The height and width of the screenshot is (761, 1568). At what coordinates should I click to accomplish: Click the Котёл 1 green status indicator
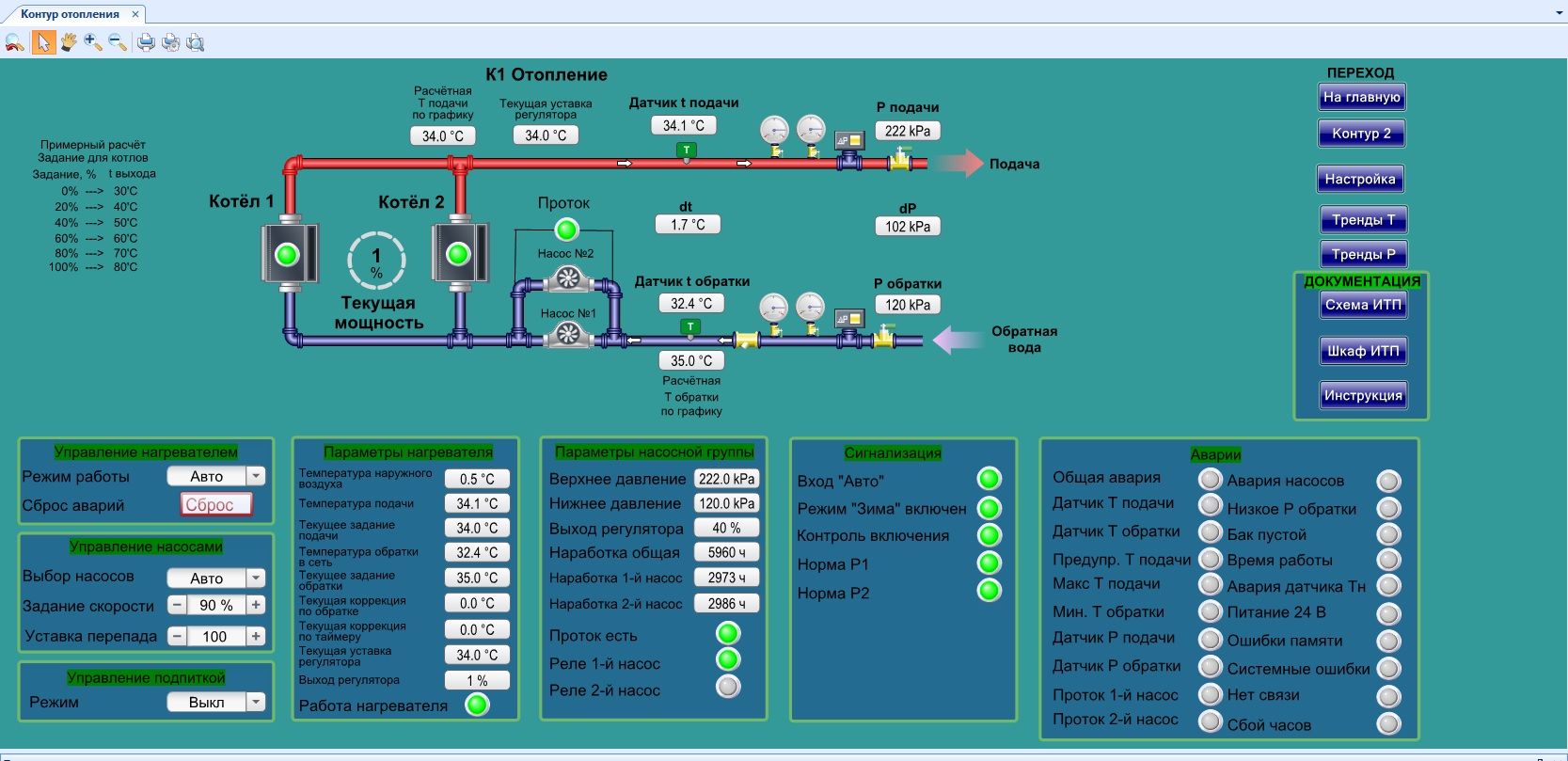tap(287, 254)
